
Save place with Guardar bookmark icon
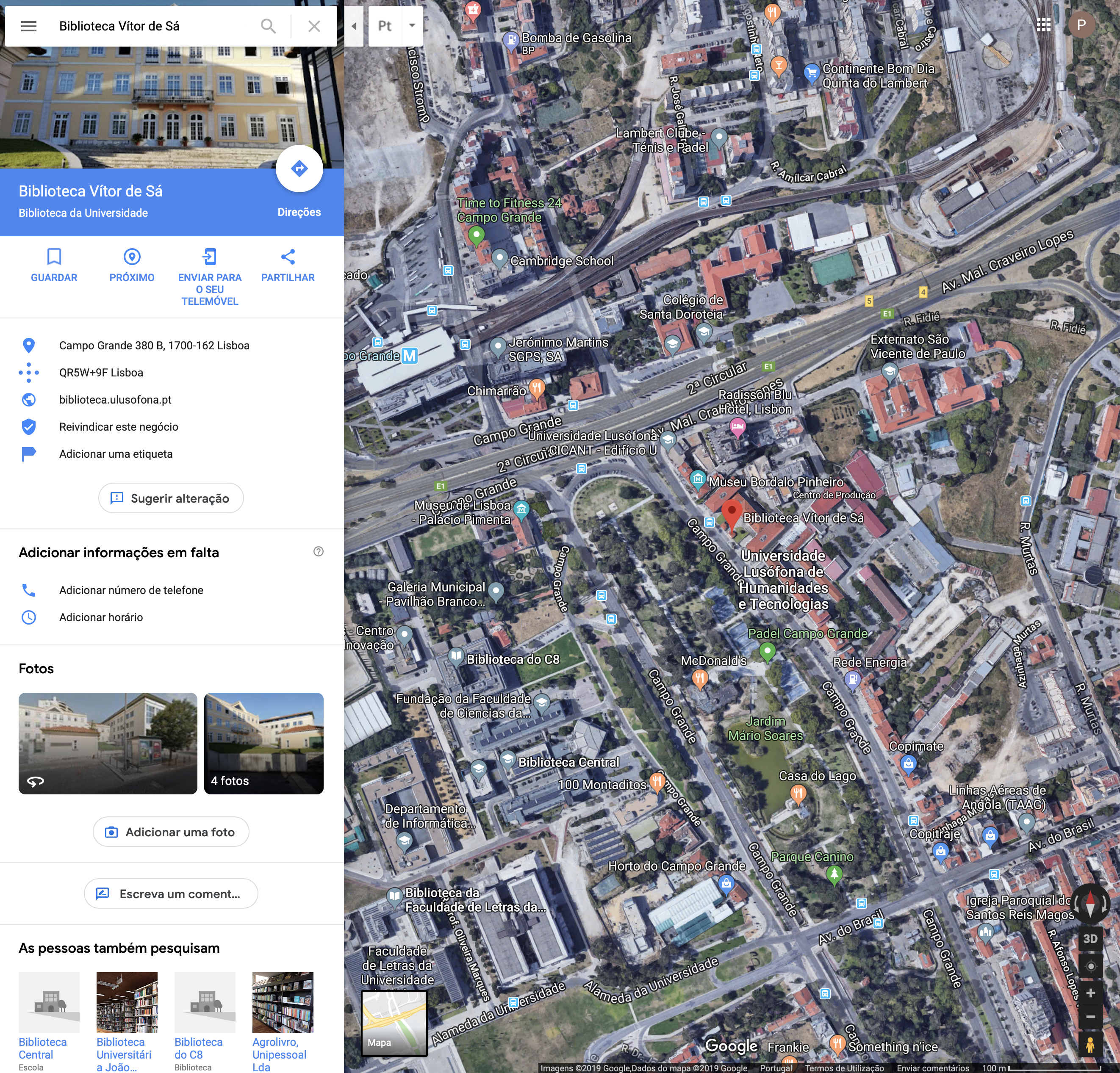click(54, 257)
